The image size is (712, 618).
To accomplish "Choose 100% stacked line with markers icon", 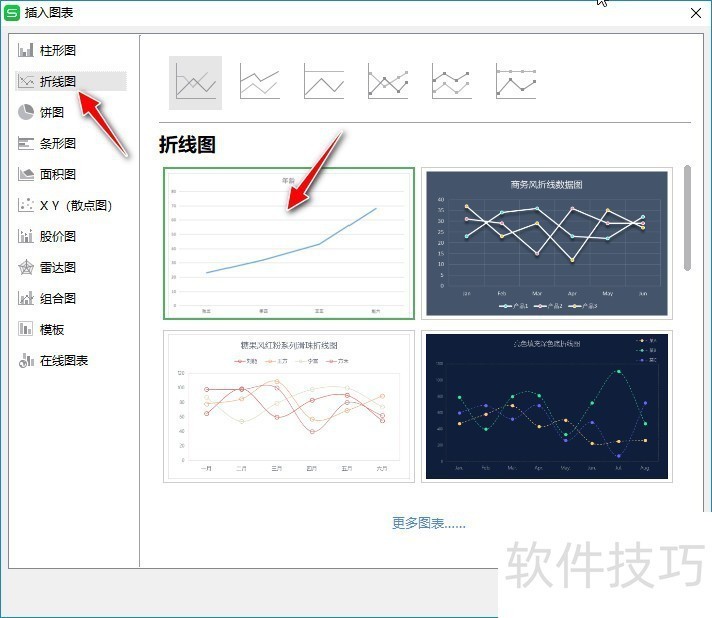I will (515, 83).
